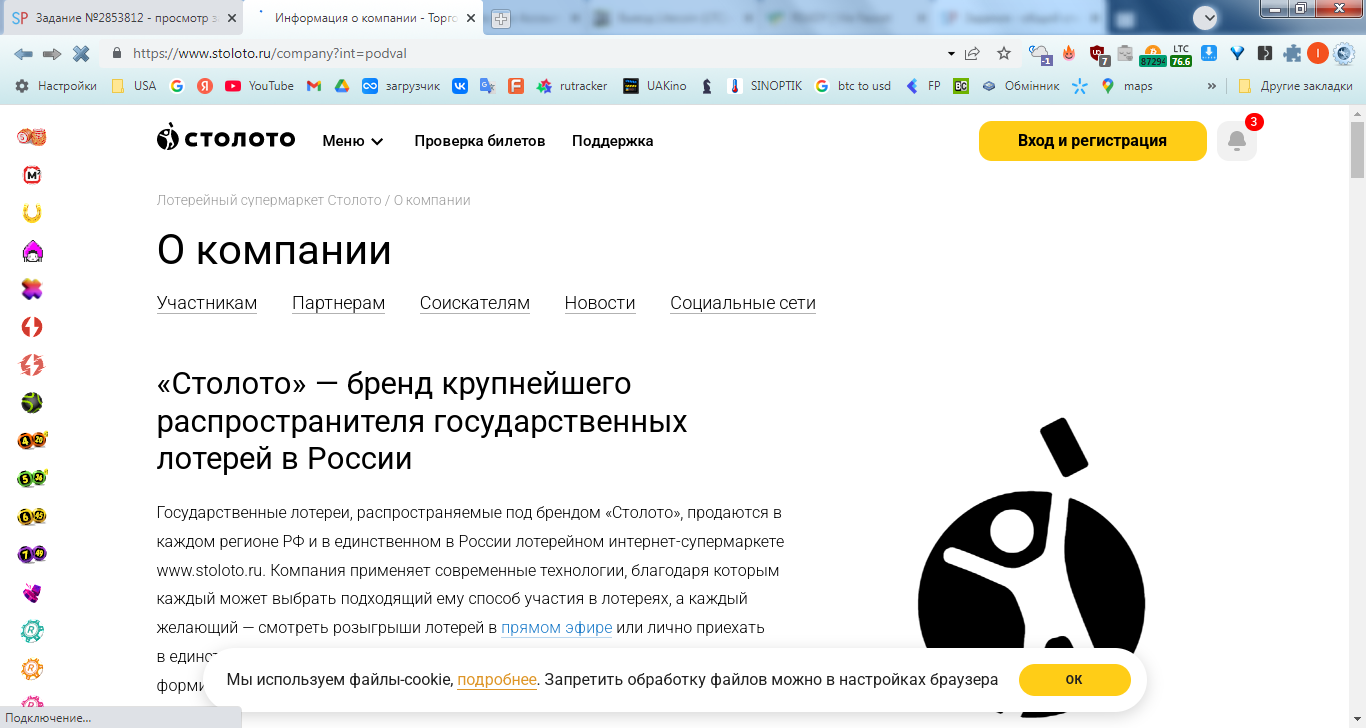Open the Yandex bookmark icon

[205, 86]
